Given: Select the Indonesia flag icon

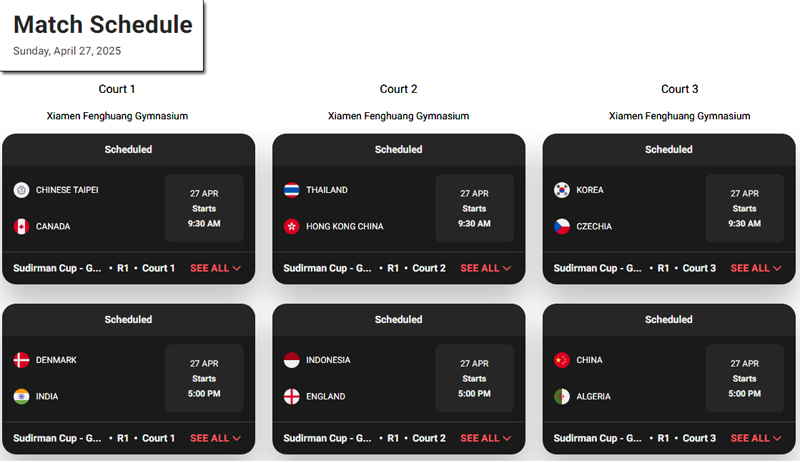Looking at the screenshot, I should (292, 360).
